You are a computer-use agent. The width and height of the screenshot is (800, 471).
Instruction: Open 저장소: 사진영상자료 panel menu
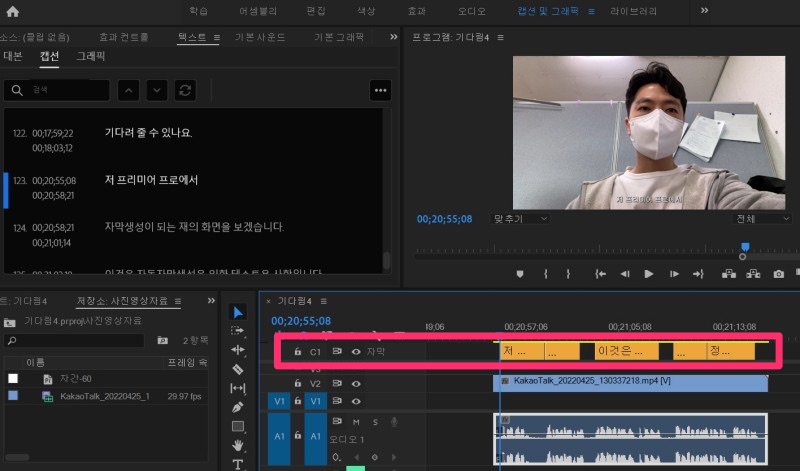(178, 301)
